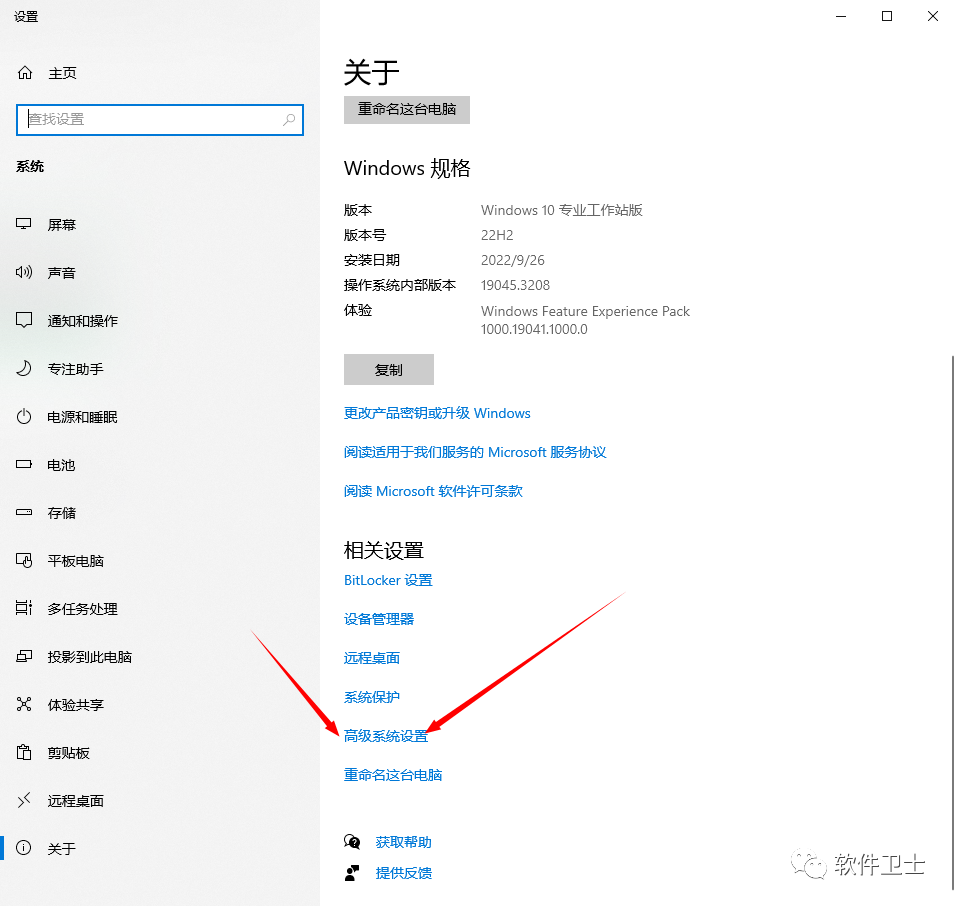956x906 pixels.
Task: Click the 提供反馈 person icon
Action: (x=352, y=873)
